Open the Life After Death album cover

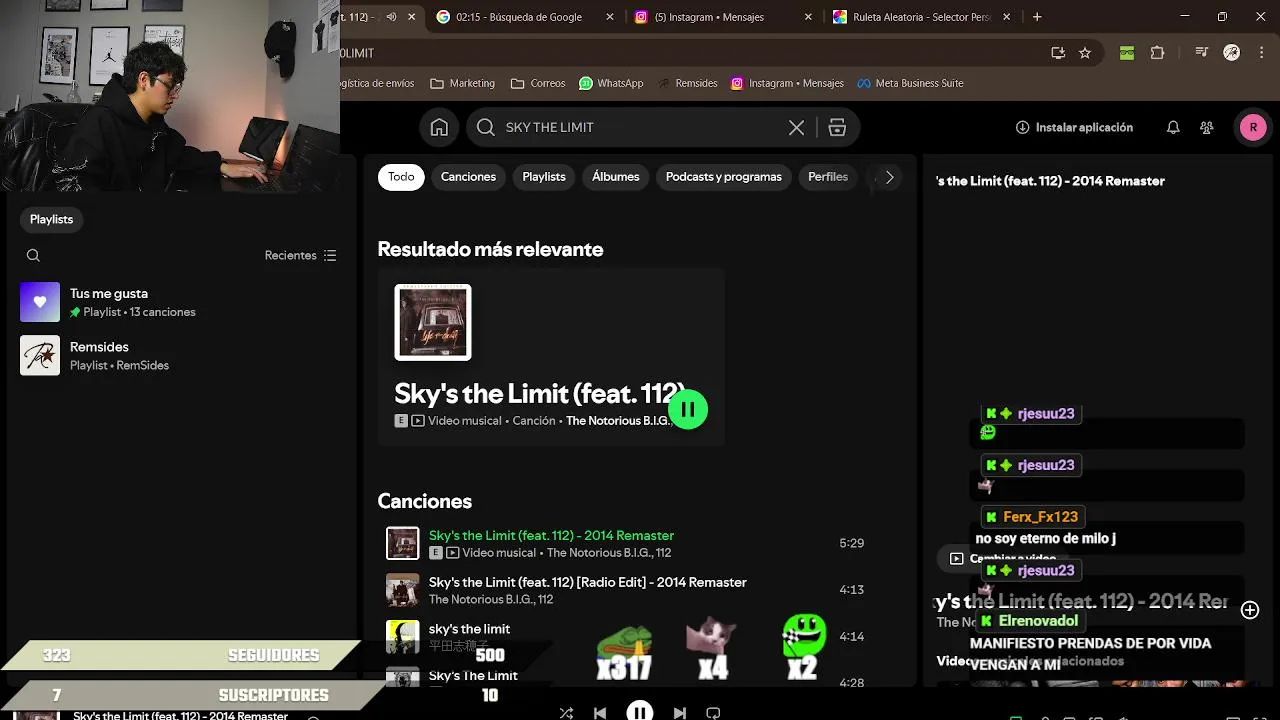coord(433,322)
